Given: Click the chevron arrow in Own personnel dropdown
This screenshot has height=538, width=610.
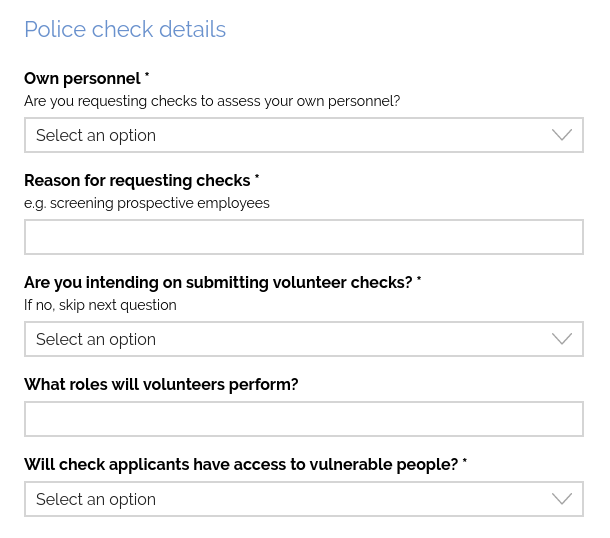Looking at the screenshot, I should [562, 135].
